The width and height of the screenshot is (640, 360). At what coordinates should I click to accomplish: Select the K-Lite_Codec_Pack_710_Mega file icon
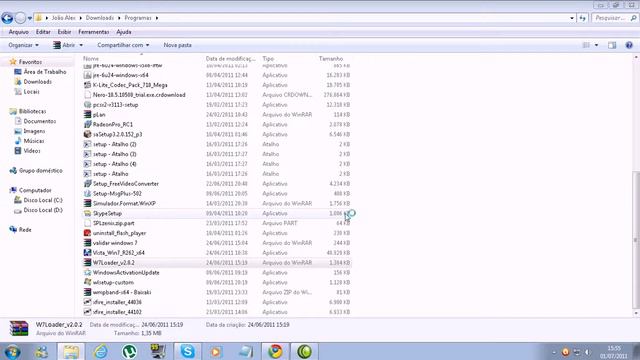tap(87, 85)
